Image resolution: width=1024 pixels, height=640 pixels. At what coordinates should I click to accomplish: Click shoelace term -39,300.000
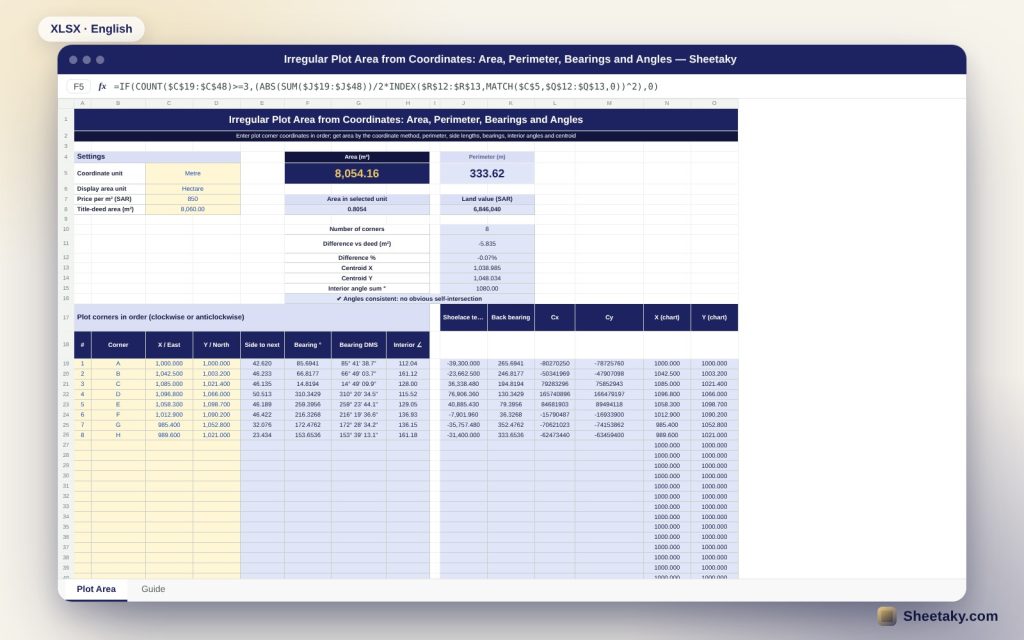coord(463,364)
